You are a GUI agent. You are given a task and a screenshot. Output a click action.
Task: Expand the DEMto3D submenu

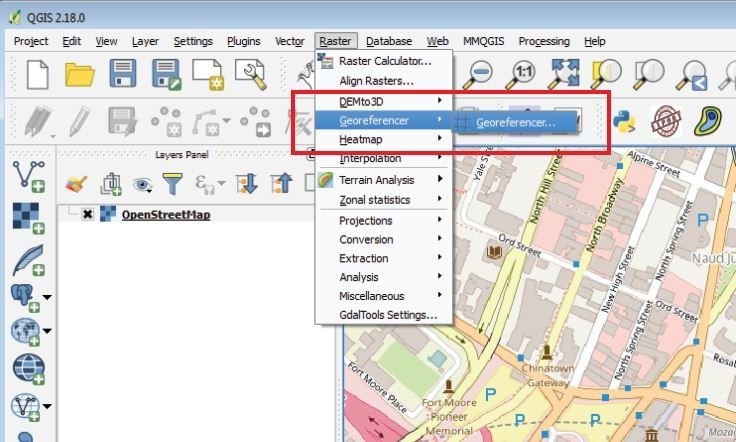click(x=383, y=101)
